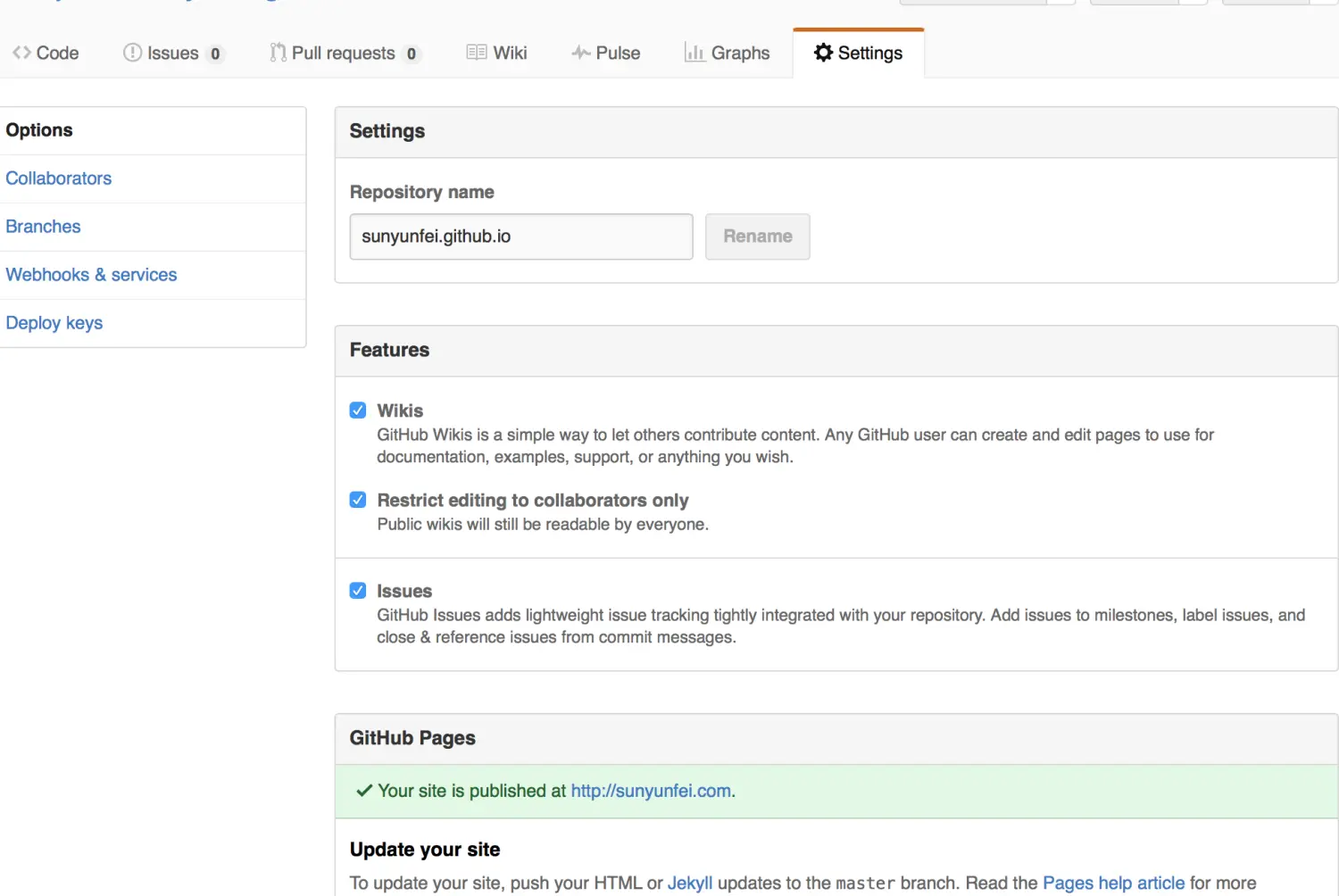
Task: Click the Issues count badge
Action: point(215,54)
